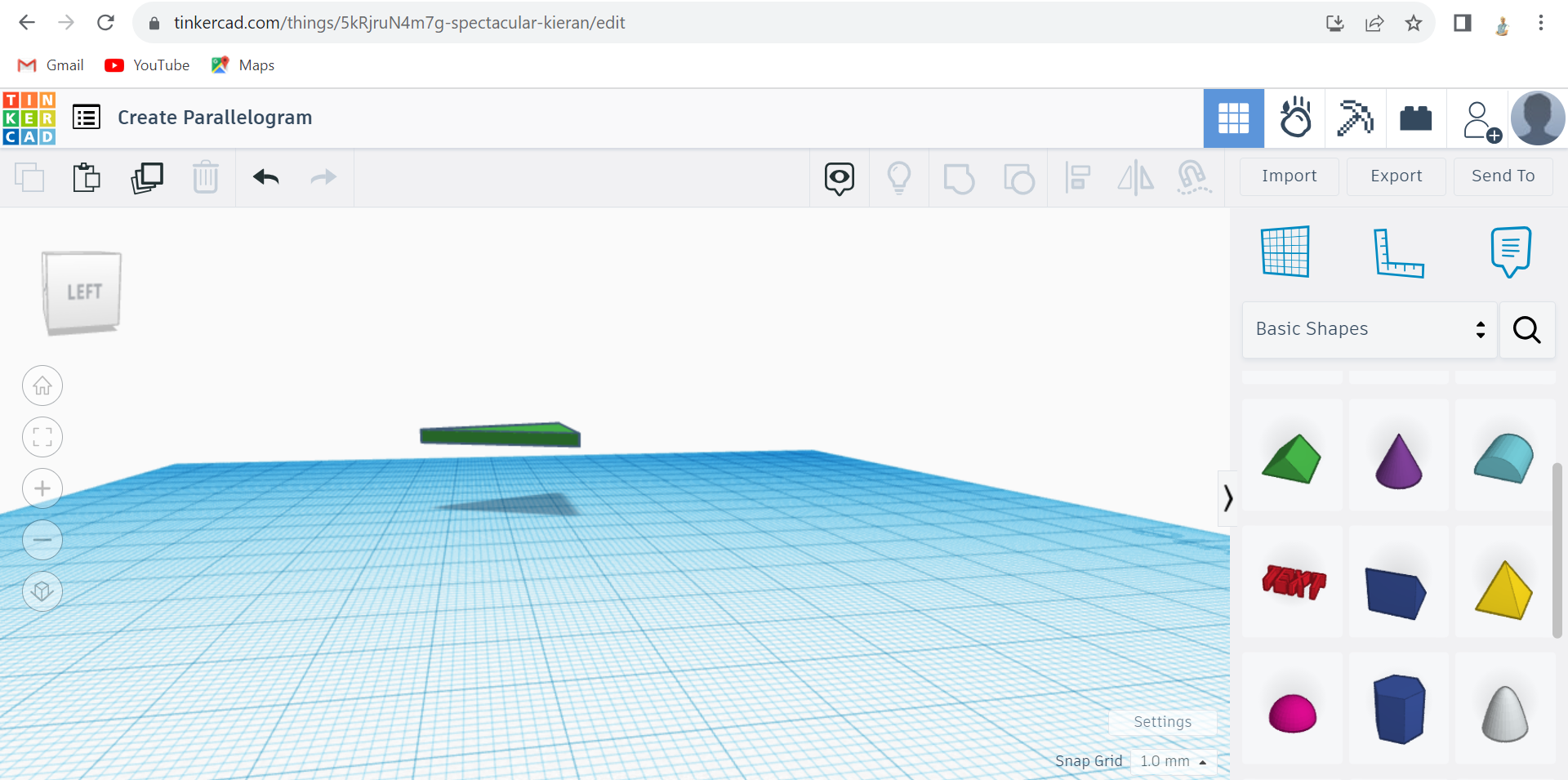The height and width of the screenshot is (780, 1568).
Task: Bookmark this page with star icon
Action: point(1414,23)
